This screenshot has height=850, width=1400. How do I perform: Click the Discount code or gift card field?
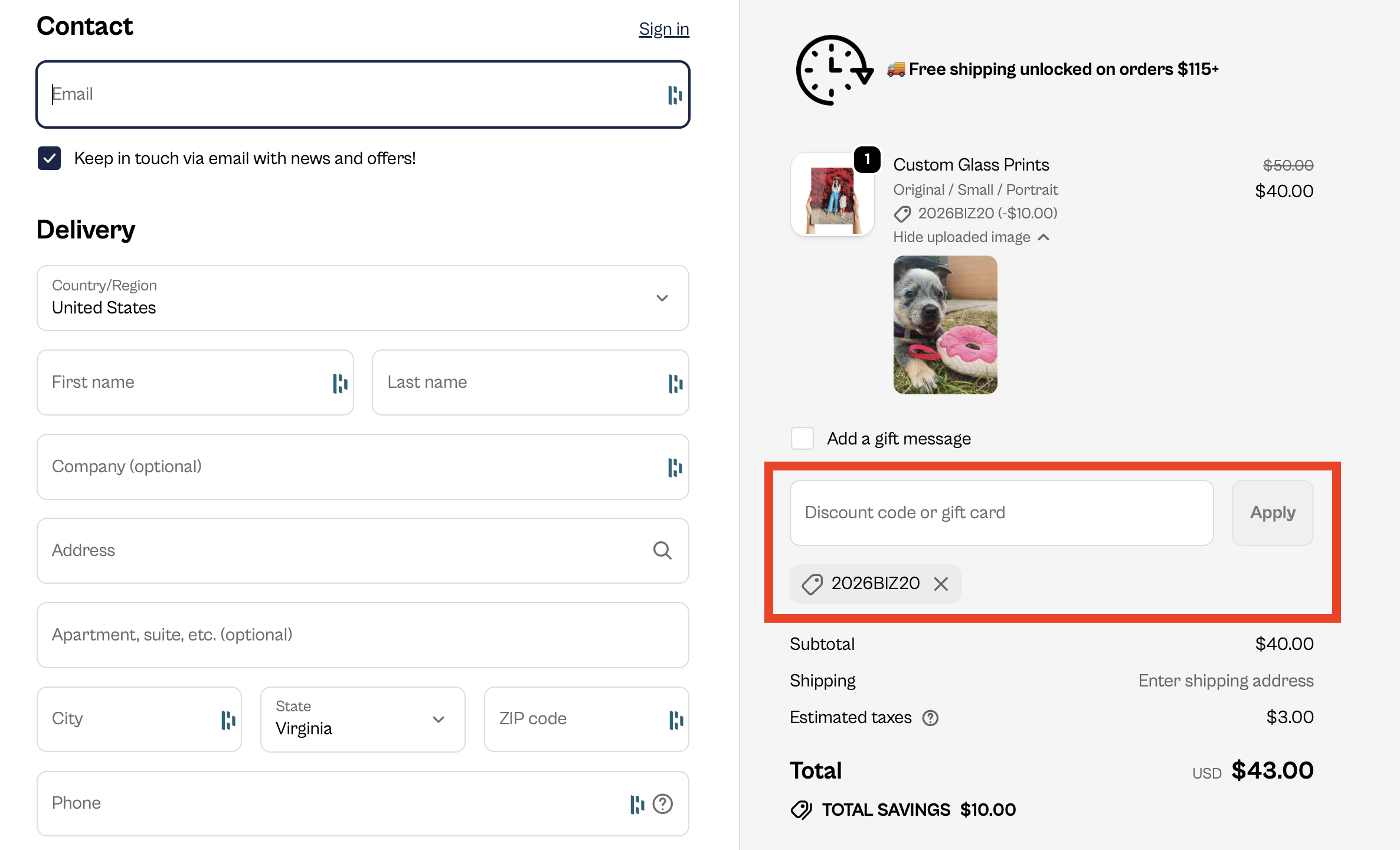[1001, 513]
